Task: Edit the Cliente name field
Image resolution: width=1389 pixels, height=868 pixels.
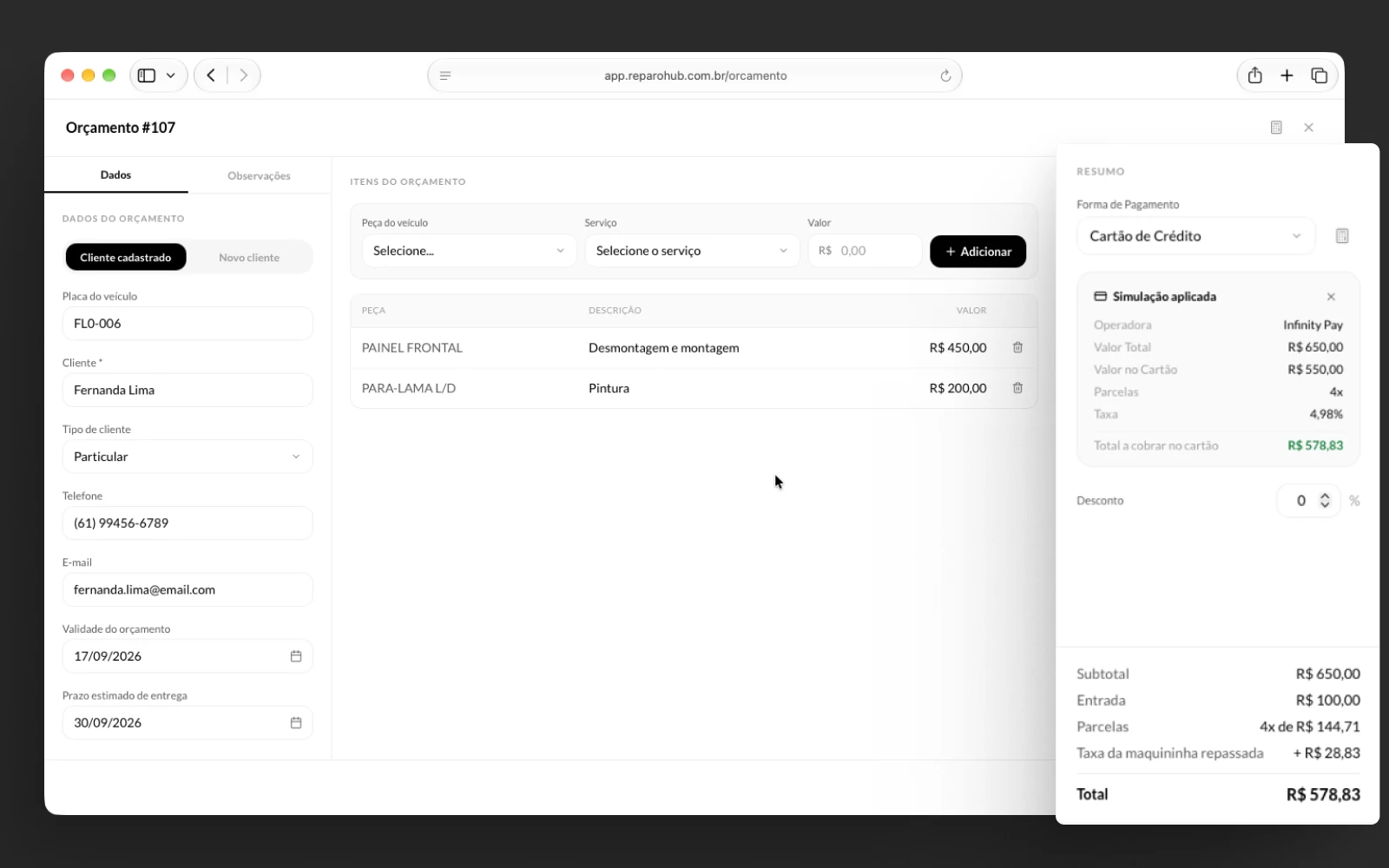Action: (x=188, y=390)
